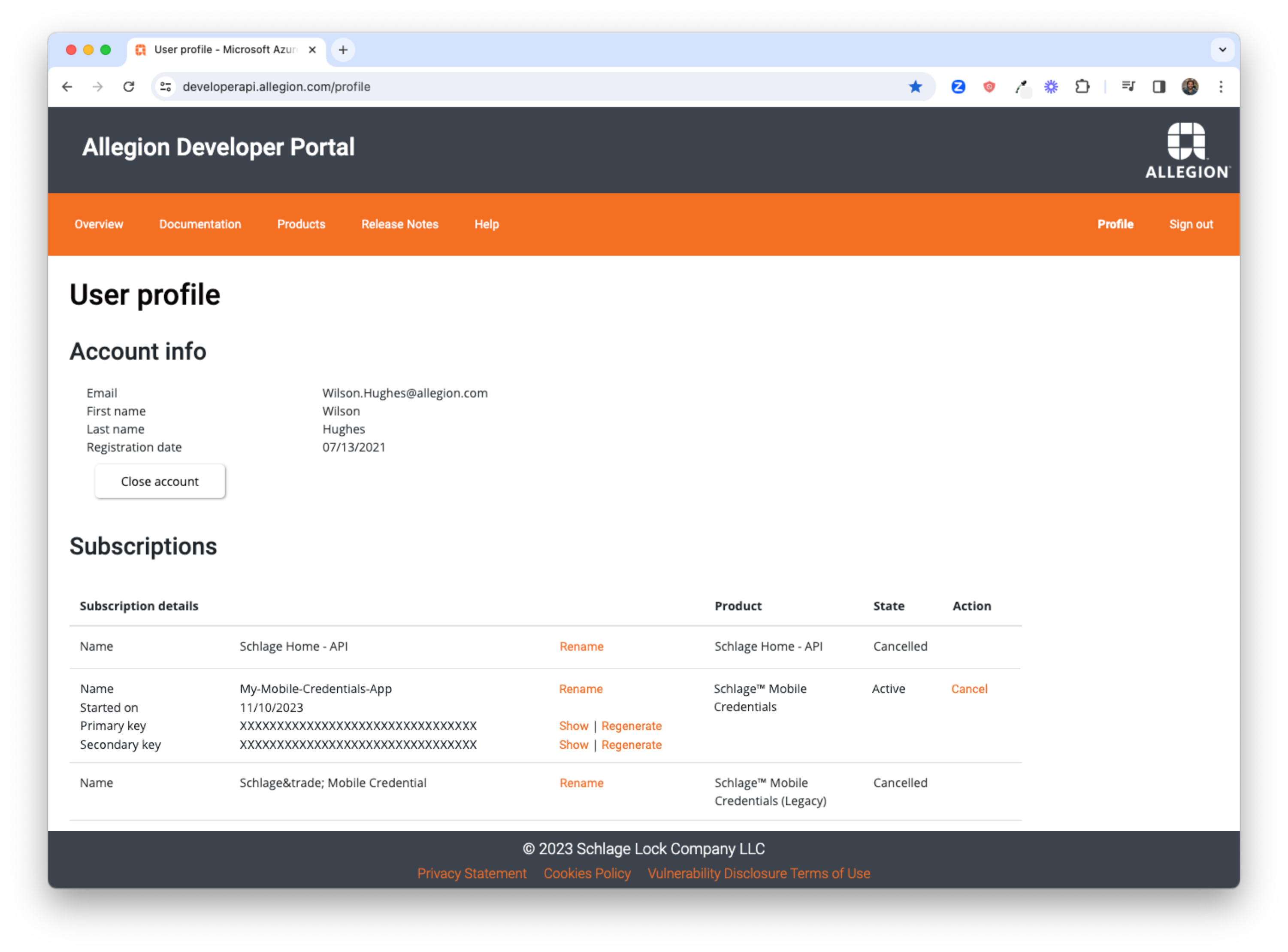The width and height of the screenshot is (1288, 952).
Task: Open the Documentation nav item
Action: click(200, 224)
